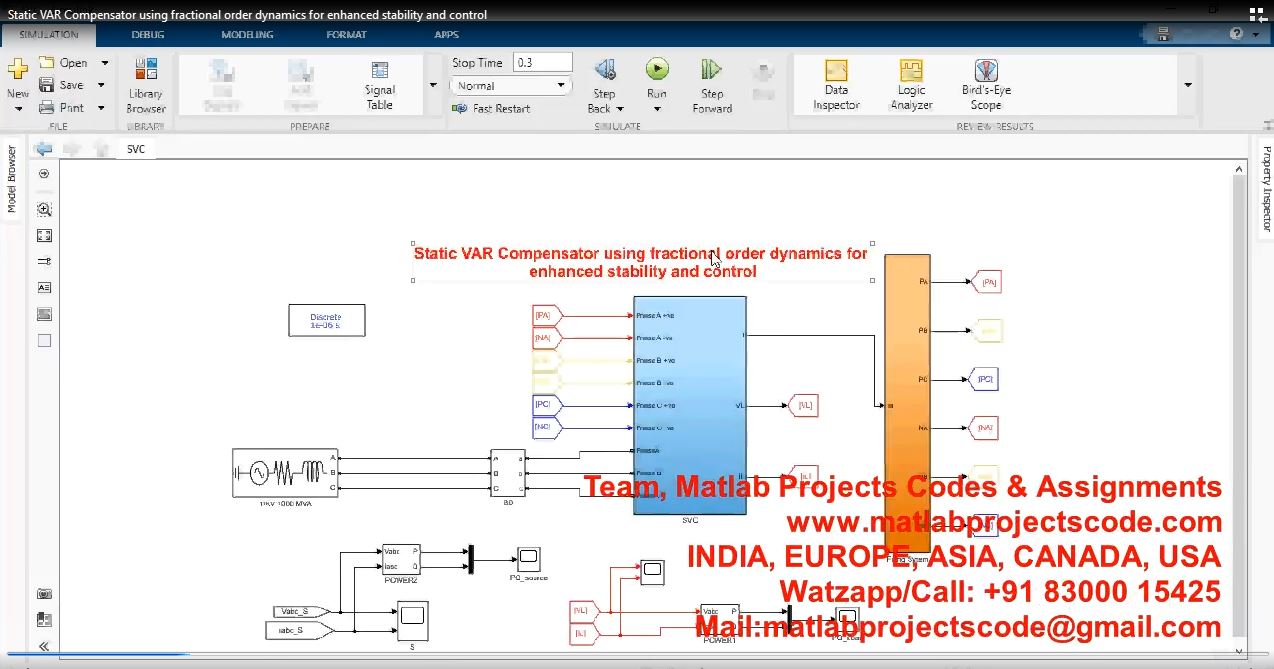This screenshot has height=669, width=1274.
Task: Switch to the Modeling ribbon tab
Action: click(247, 35)
